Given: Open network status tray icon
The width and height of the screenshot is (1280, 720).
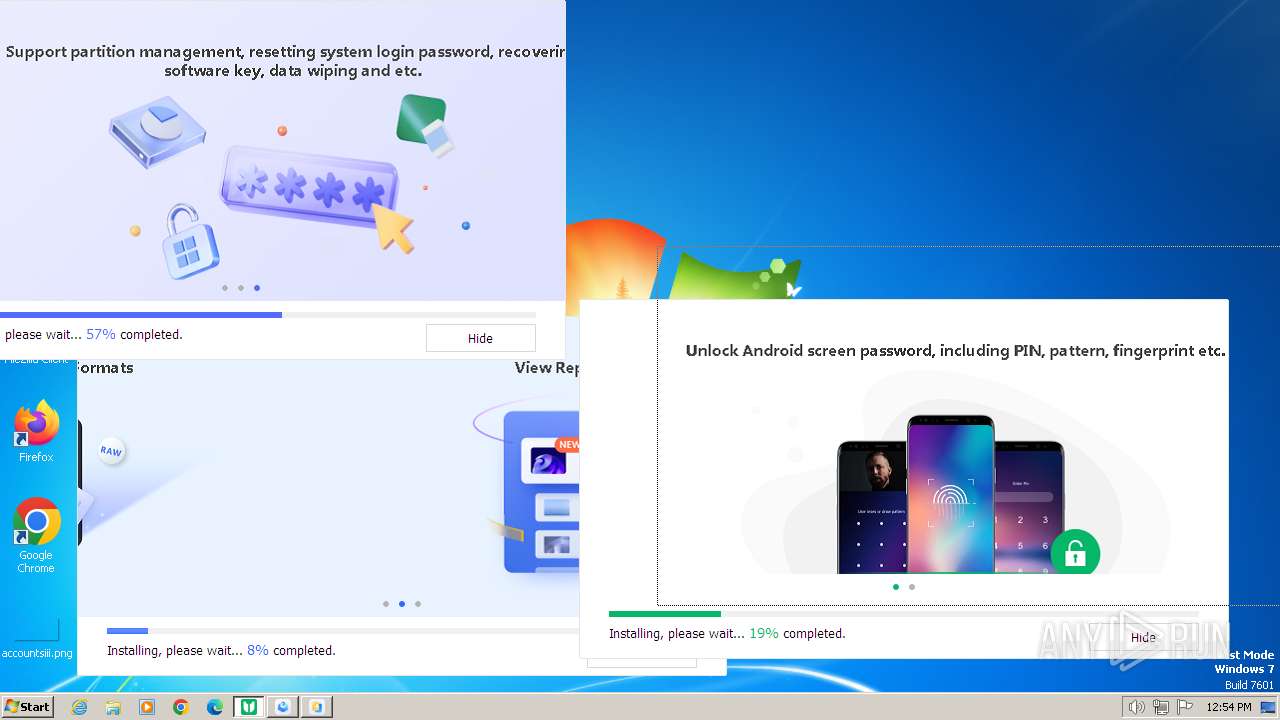Looking at the screenshot, I should (x=1160, y=707).
